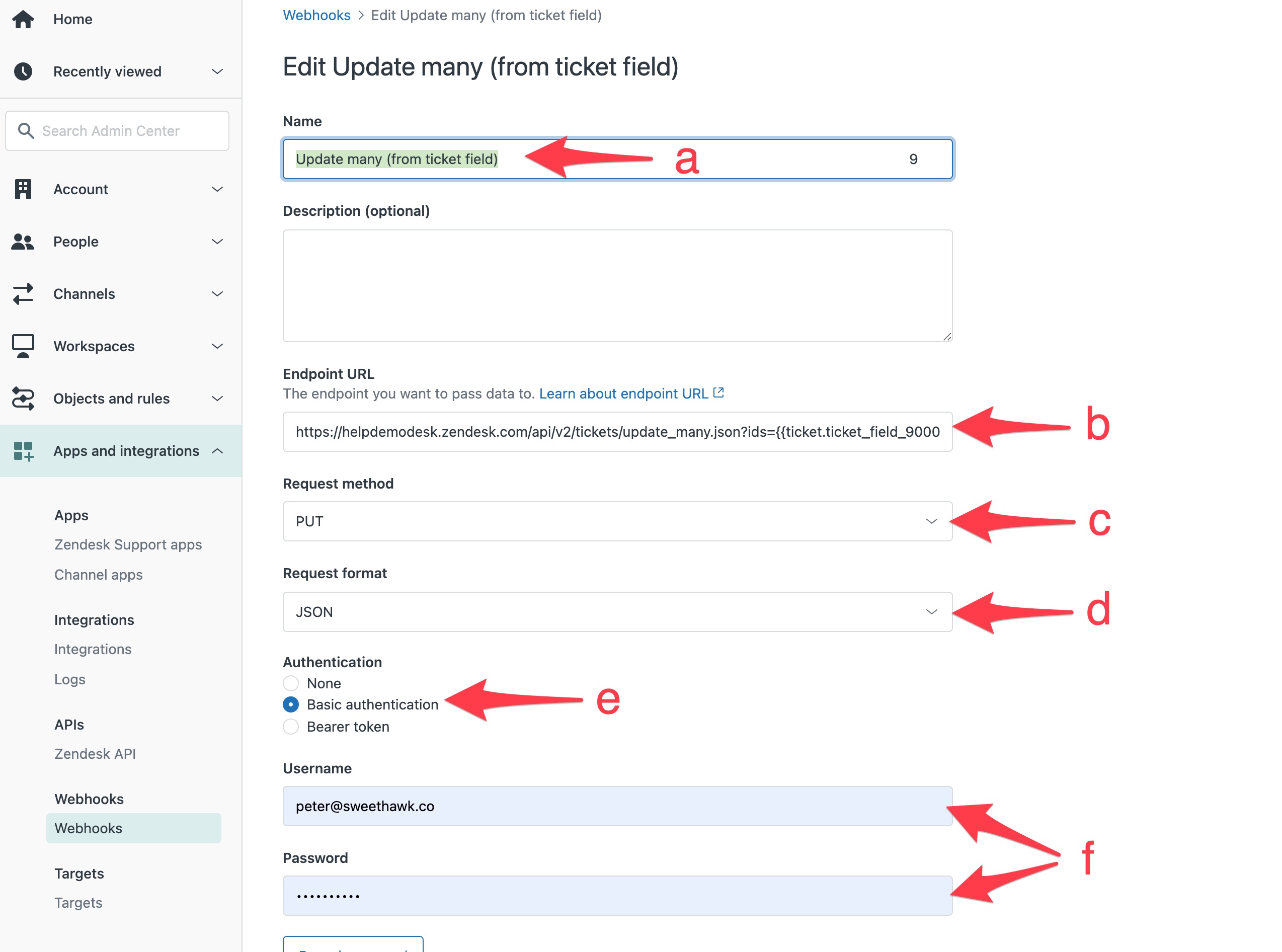The height and width of the screenshot is (952, 1282).
Task: Choose Bearer token authentication
Action: [x=291, y=727]
